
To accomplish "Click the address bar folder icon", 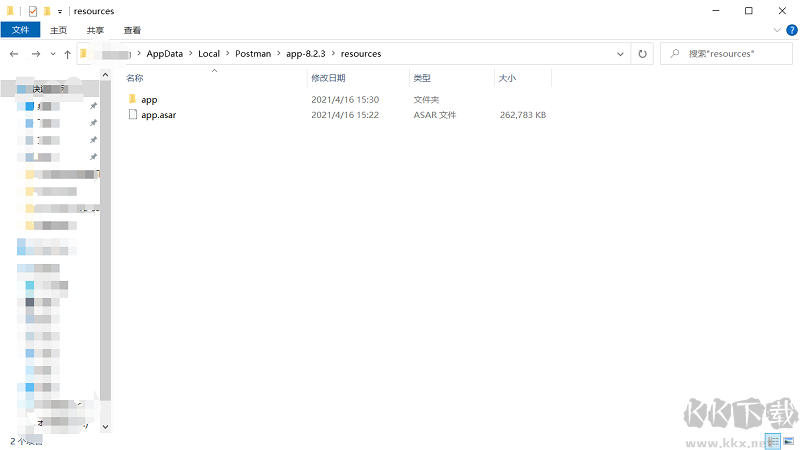I will pyautogui.click(x=84, y=54).
